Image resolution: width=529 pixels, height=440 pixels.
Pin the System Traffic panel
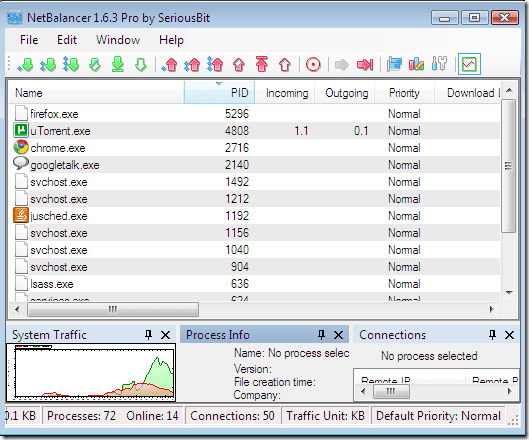[x=148, y=335]
